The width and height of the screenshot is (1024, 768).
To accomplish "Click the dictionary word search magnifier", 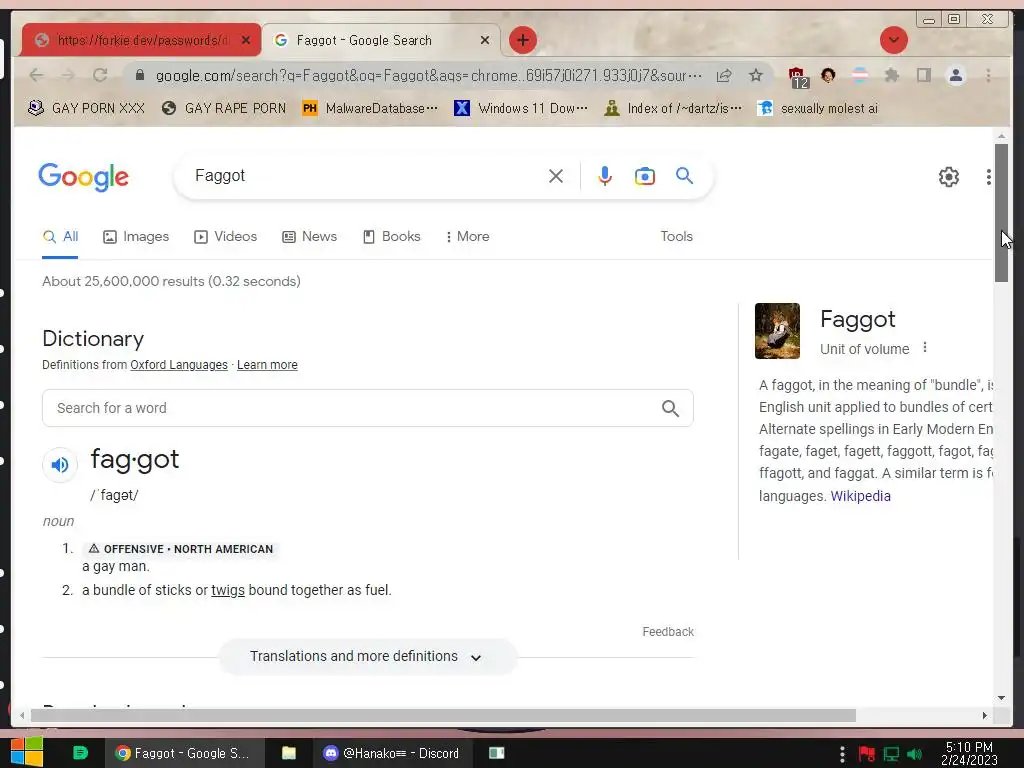I will pyautogui.click(x=670, y=408).
